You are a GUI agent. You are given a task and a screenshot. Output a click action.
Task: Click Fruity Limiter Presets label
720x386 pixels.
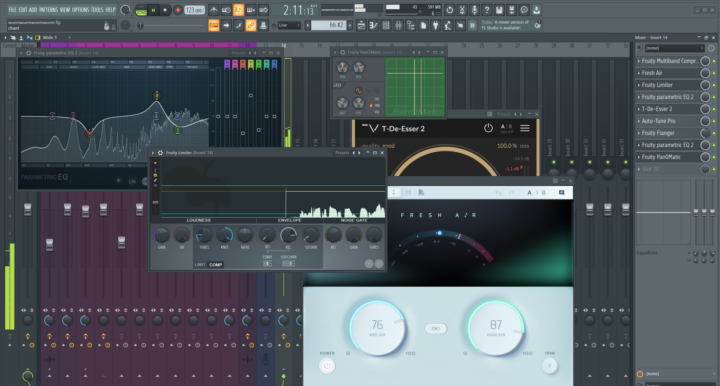pyautogui.click(x=342, y=153)
